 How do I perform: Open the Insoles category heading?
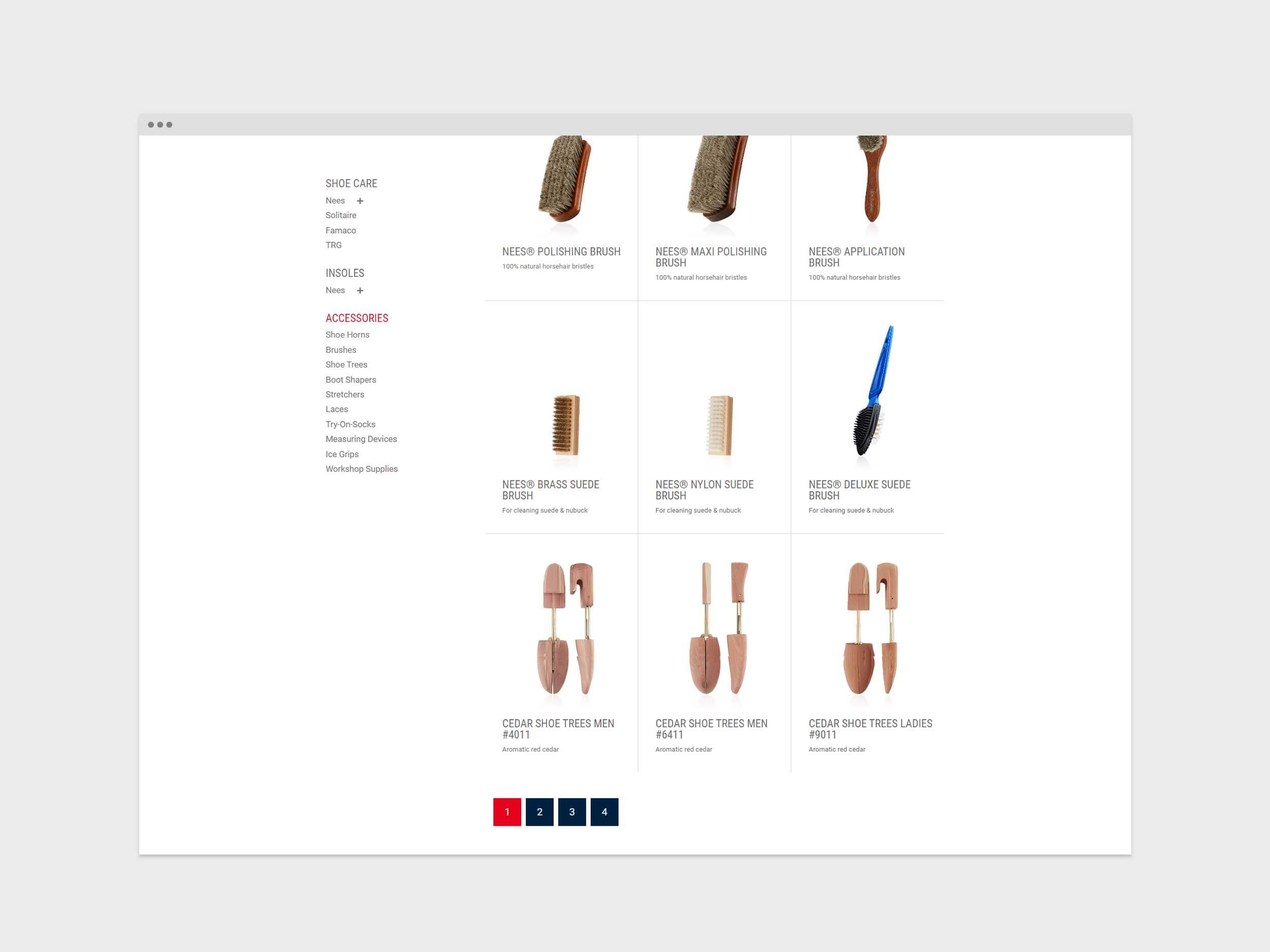click(x=344, y=273)
